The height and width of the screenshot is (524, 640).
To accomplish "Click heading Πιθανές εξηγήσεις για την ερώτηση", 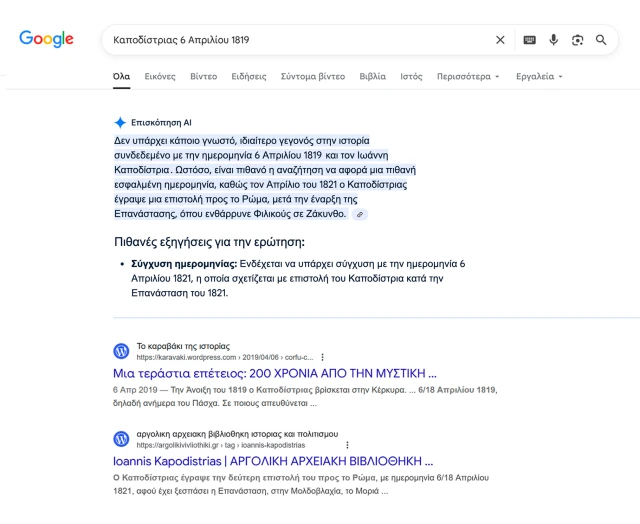I will point(209,242).
